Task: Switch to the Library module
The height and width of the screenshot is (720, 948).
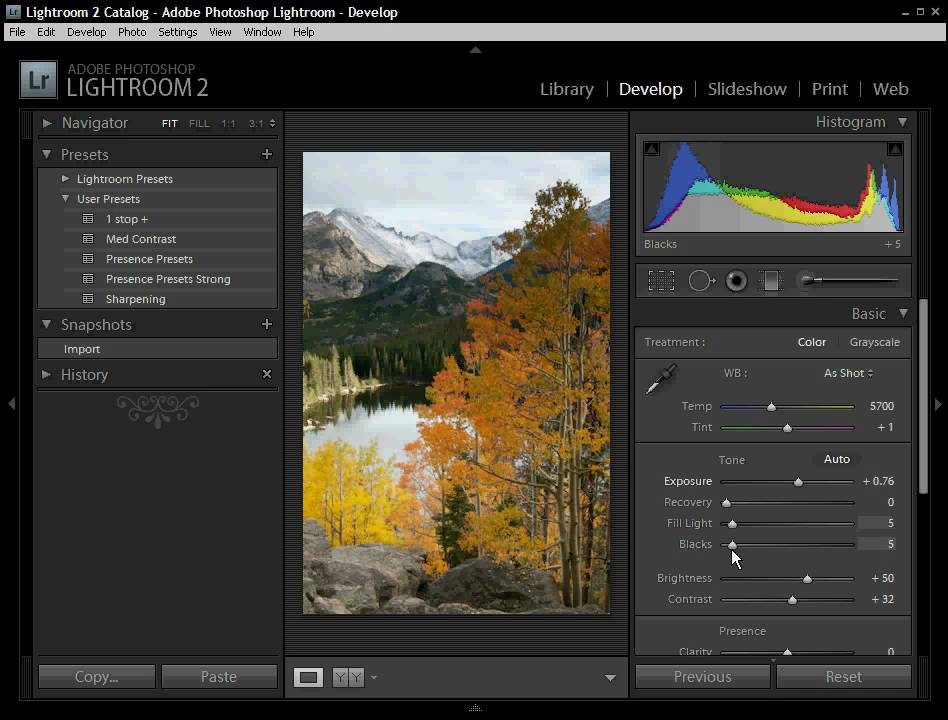Action: 567,89
